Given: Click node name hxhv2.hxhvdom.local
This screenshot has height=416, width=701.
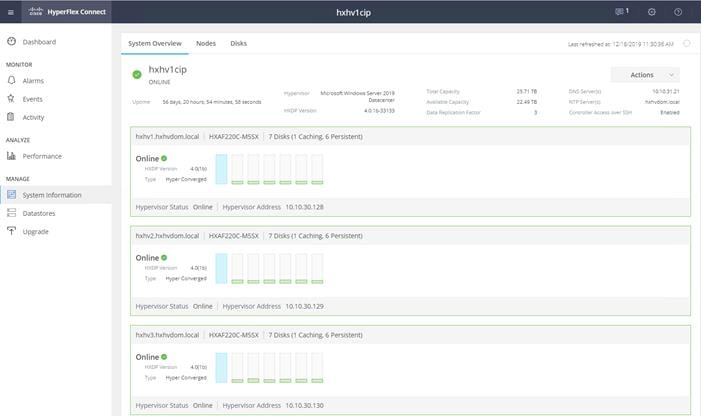Looking at the screenshot, I should 167,235.
